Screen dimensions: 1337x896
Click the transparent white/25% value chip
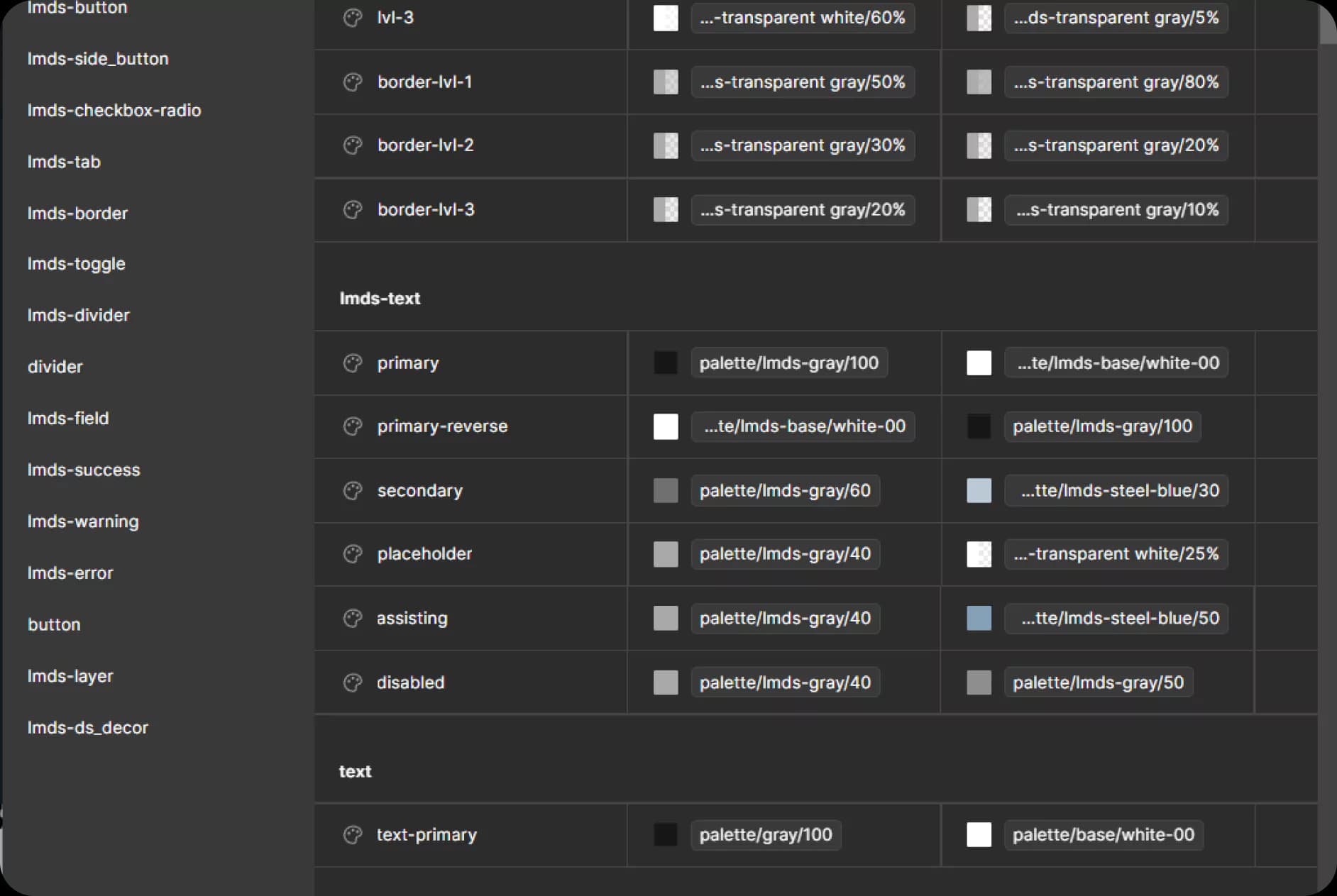click(x=1116, y=554)
